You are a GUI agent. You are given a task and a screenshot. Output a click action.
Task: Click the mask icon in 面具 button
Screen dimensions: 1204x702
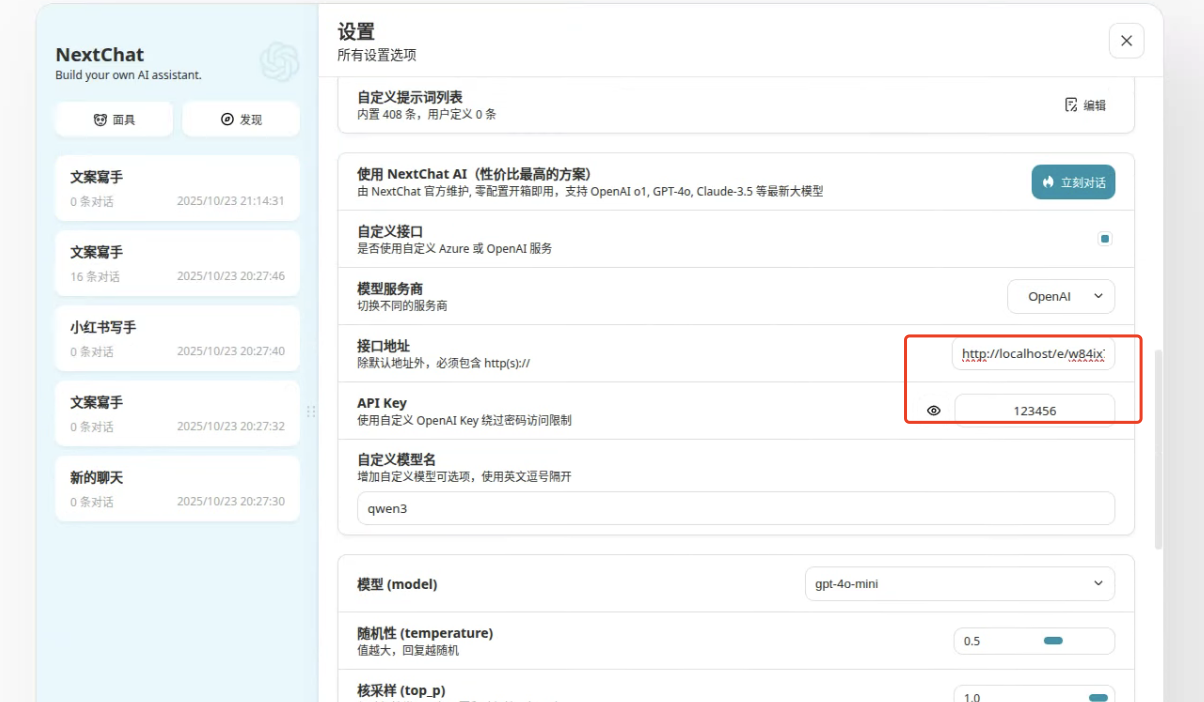pos(100,119)
